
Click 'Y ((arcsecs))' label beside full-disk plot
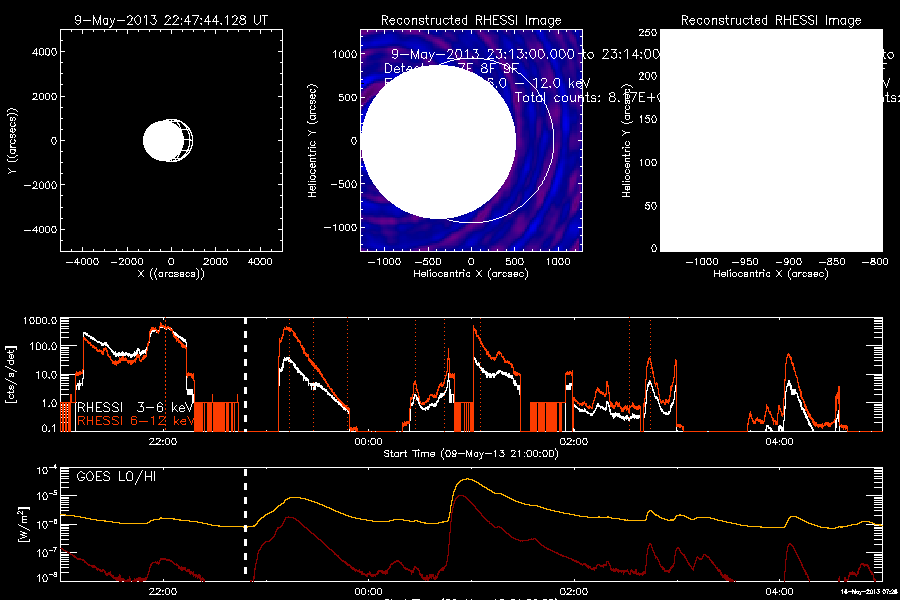pyautogui.click(x=12, y=141)
